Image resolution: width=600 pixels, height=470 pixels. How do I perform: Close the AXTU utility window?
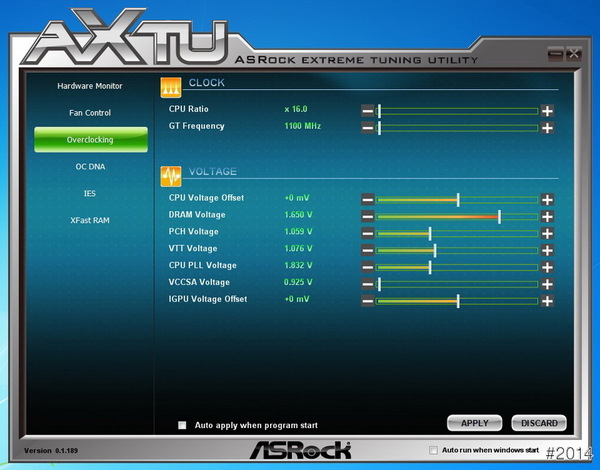(573, 54)
